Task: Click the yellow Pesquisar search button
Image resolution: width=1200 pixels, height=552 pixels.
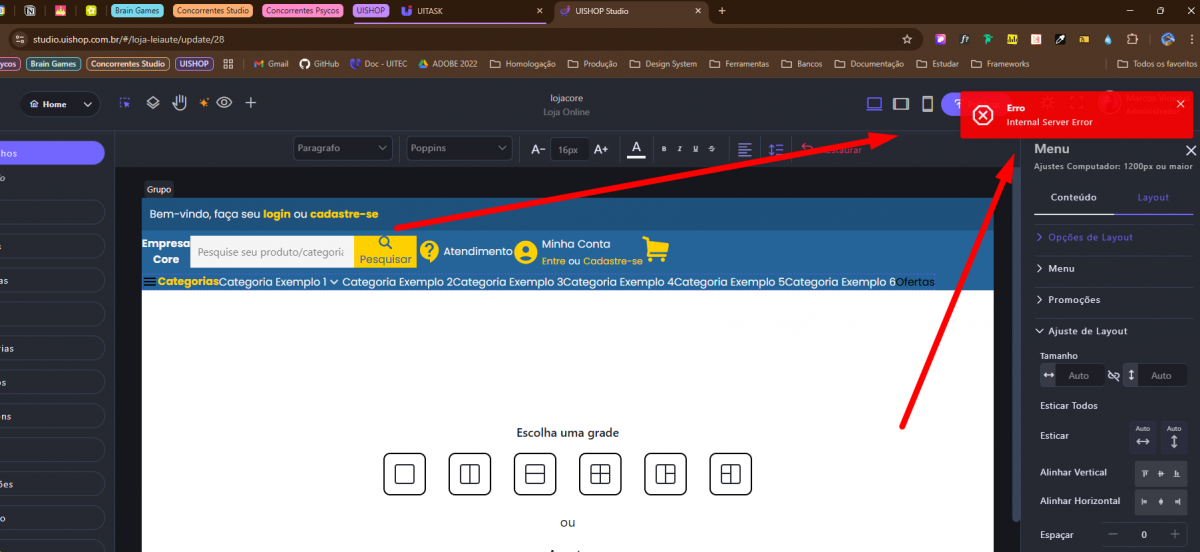Action: point(385,250)
